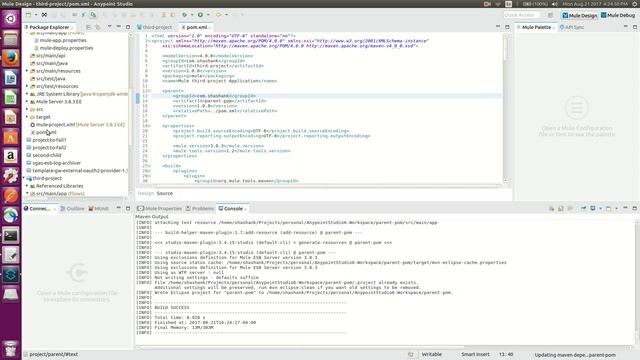Image resolution: width=640 pixels, height=360 pixels.
Task: Open the MUnit tab
Action: pos(98,208)
